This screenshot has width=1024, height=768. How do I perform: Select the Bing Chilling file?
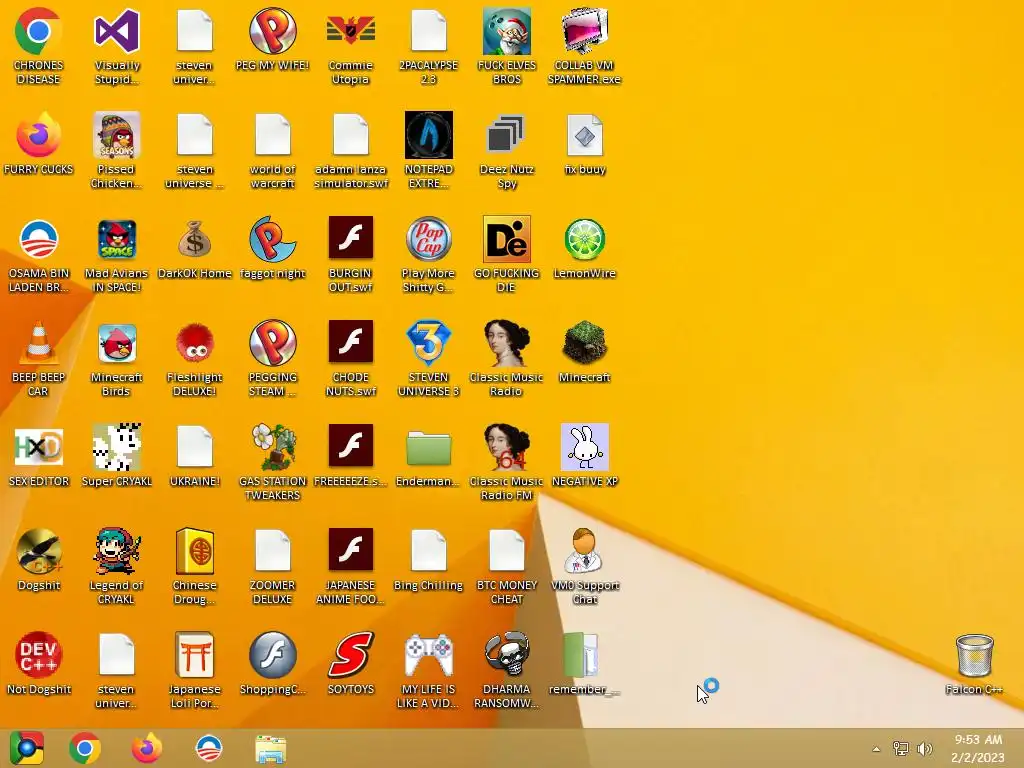click(x=428, y=551)
